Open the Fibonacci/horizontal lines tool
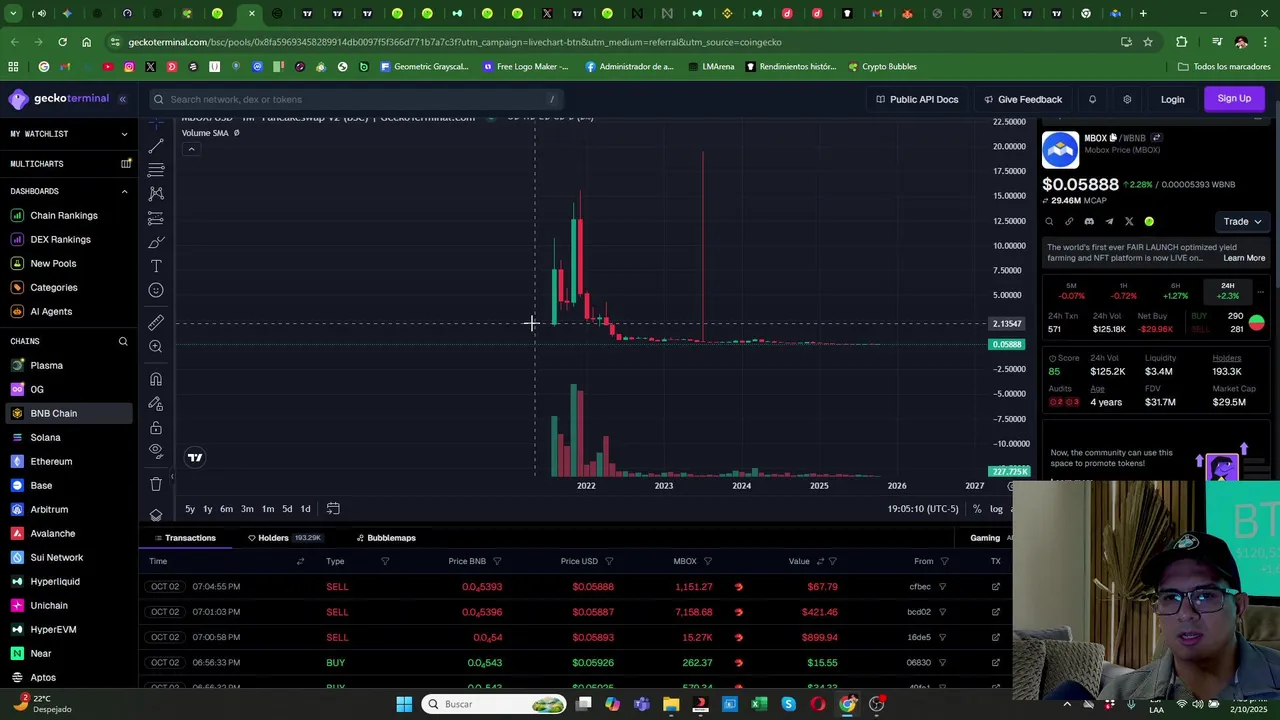 point(156,170)
